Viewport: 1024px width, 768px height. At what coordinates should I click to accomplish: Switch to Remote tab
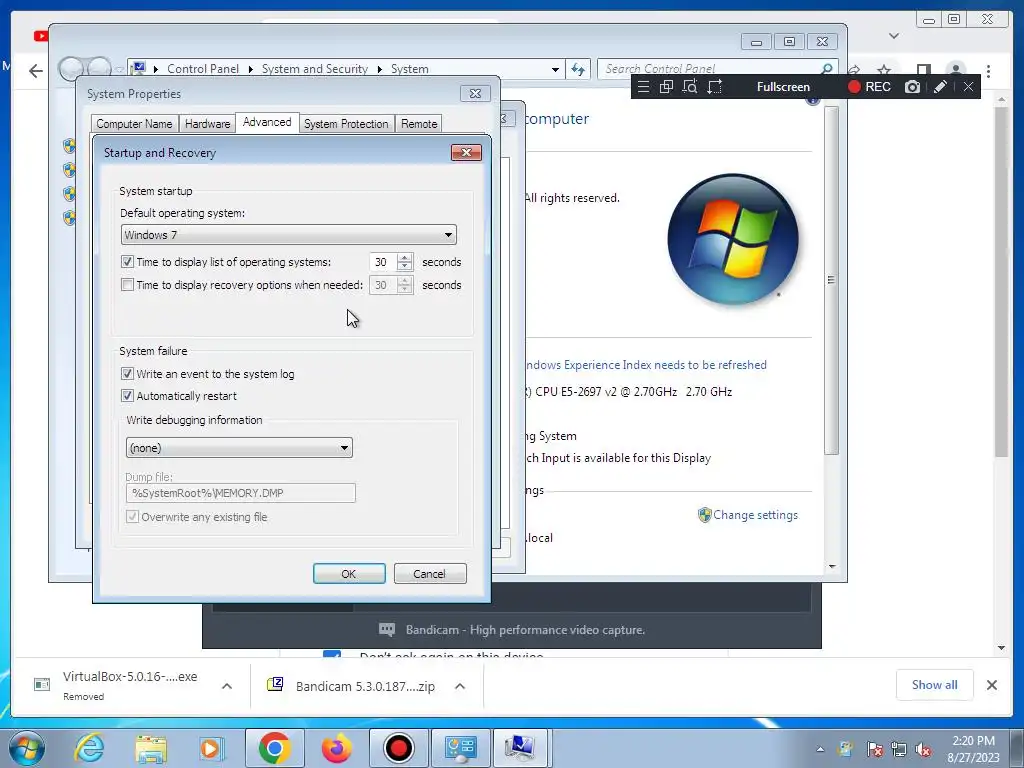coord(419,124)
